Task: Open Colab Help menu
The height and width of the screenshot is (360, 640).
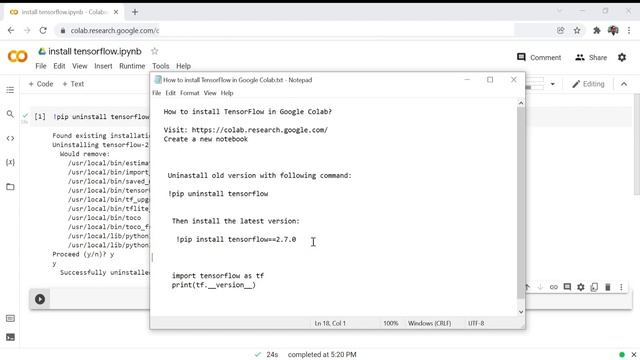Action: coord(183,66)
